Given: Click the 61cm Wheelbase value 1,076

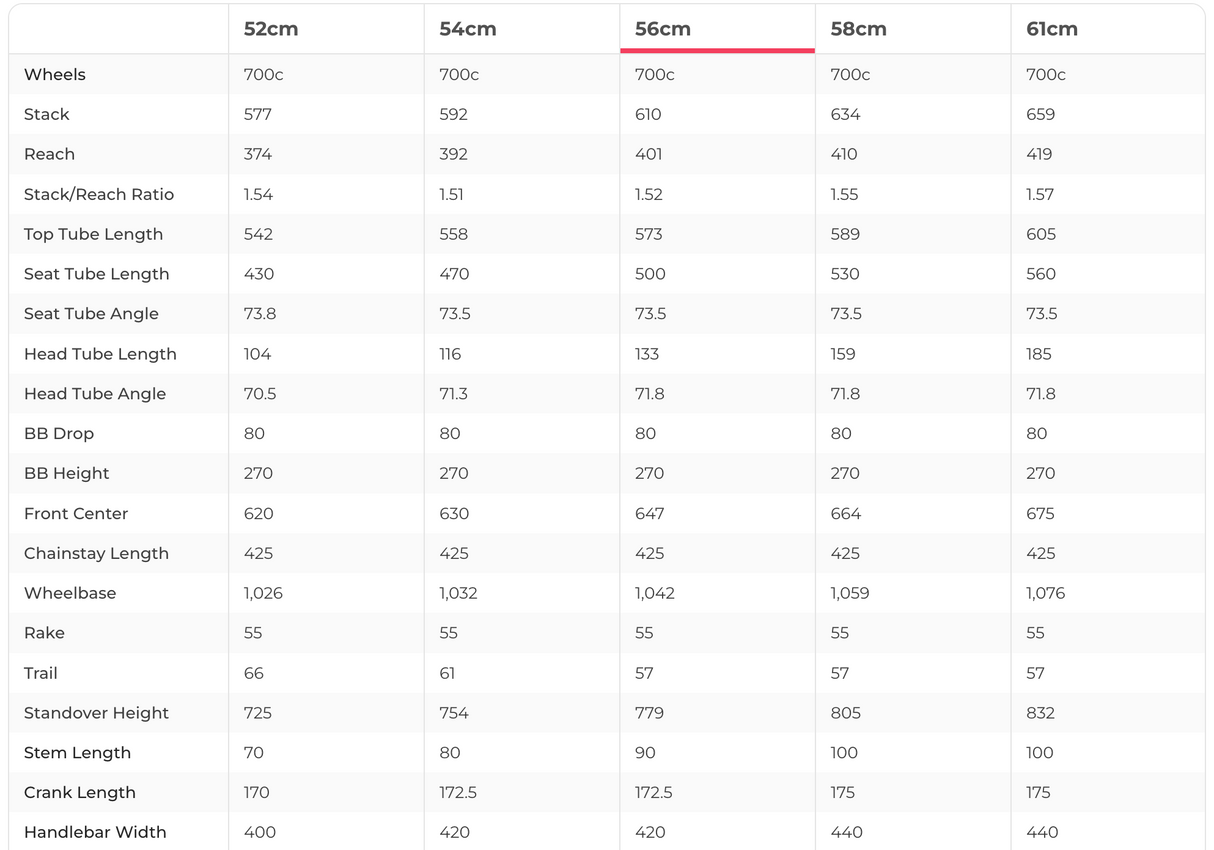Looking at the screenshot, I should (1045, 593).
